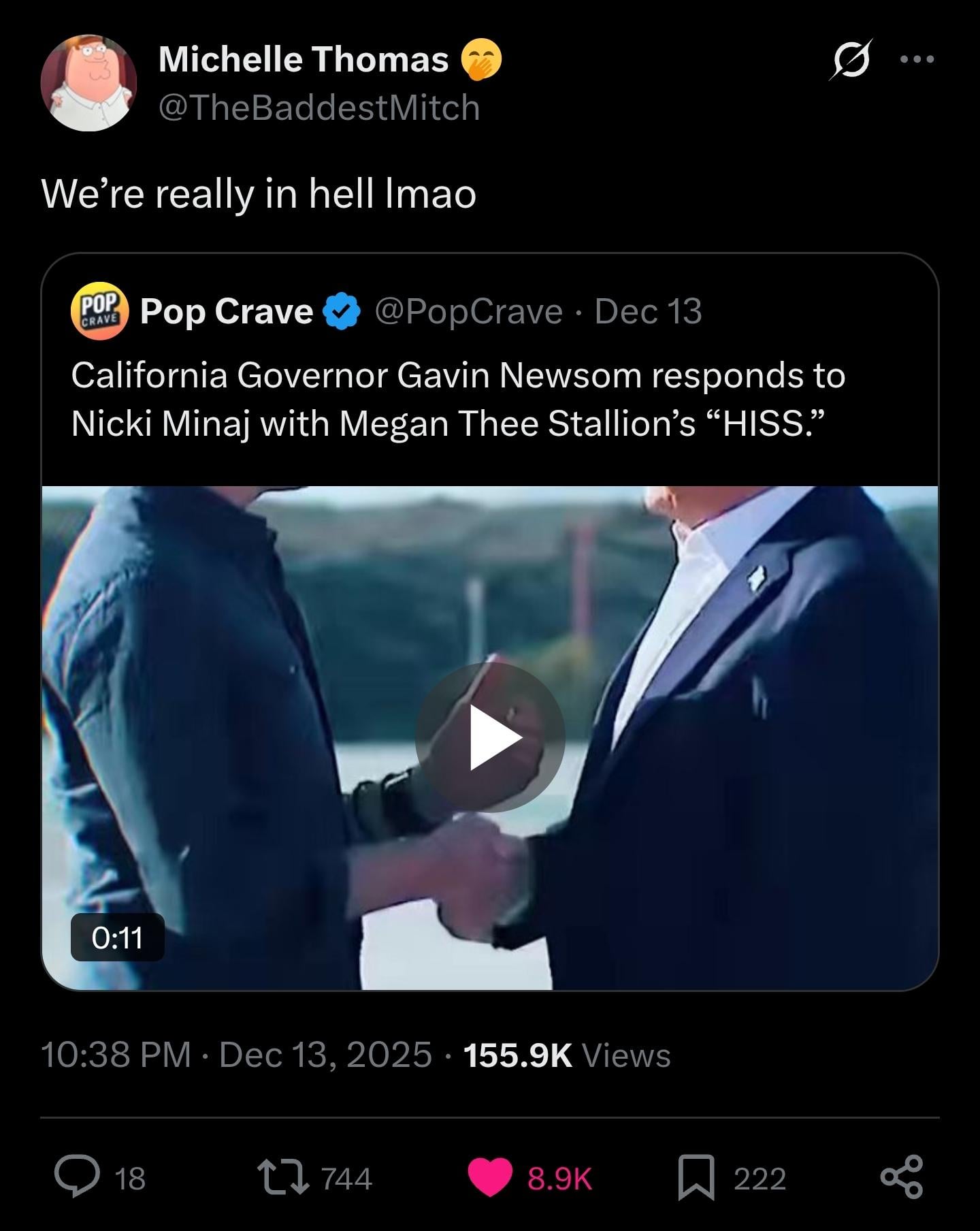
Task: Open the @TheBaddestMitch handle
Action: click(319, 108)
